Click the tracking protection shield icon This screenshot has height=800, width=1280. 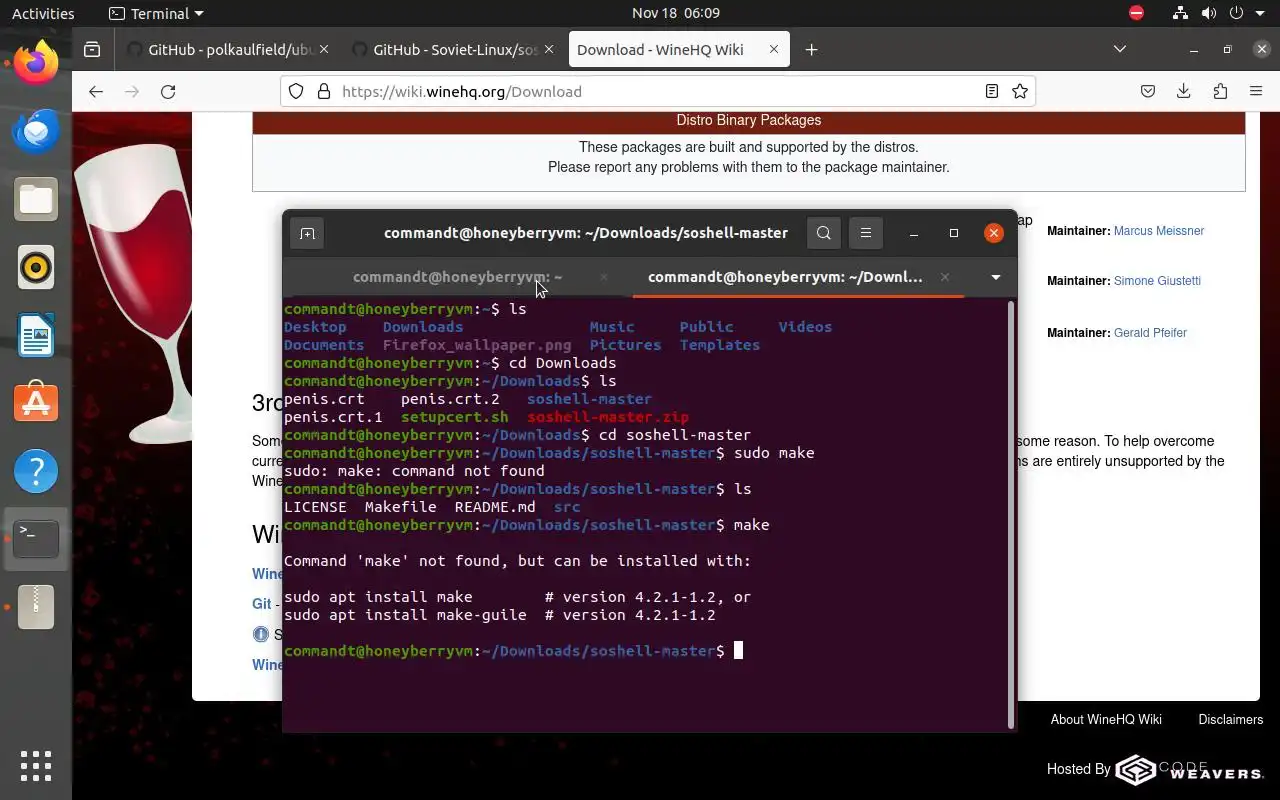296,91
